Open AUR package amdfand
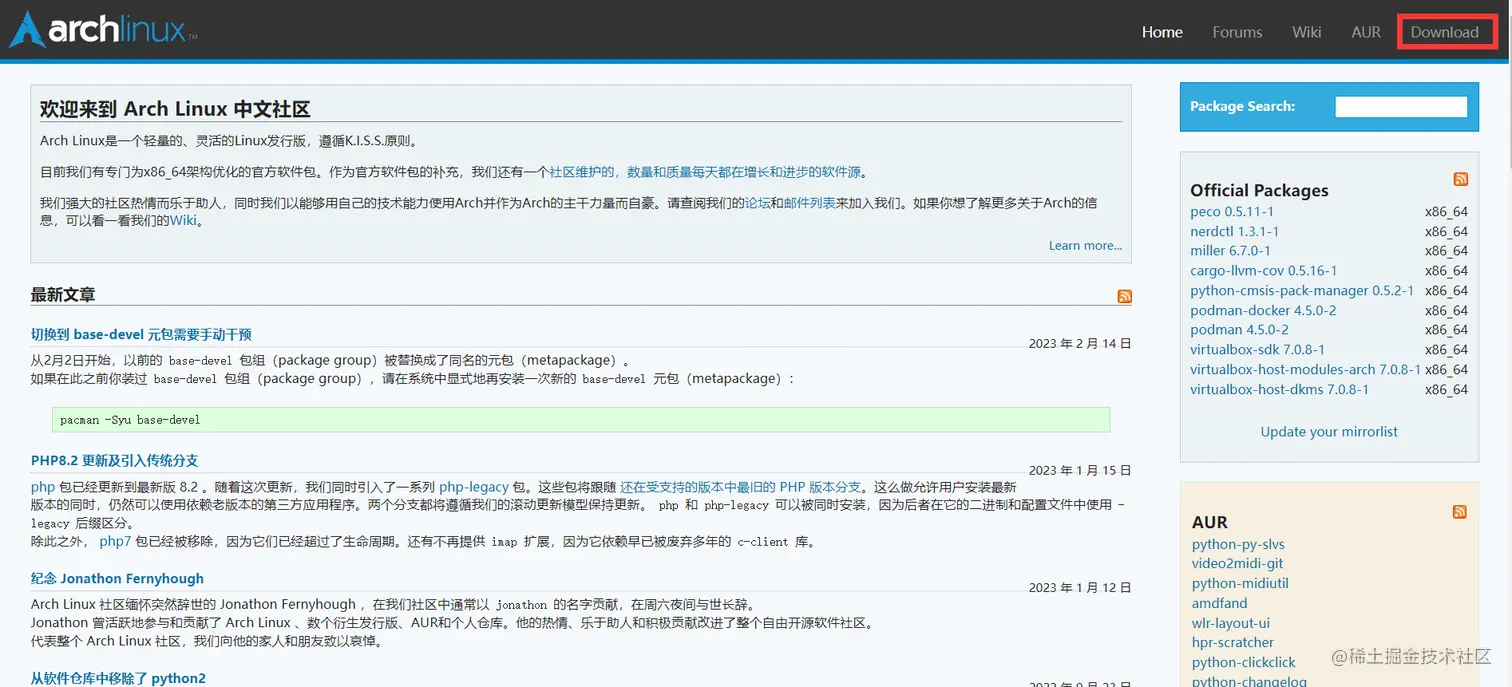 click(1219, 603)
